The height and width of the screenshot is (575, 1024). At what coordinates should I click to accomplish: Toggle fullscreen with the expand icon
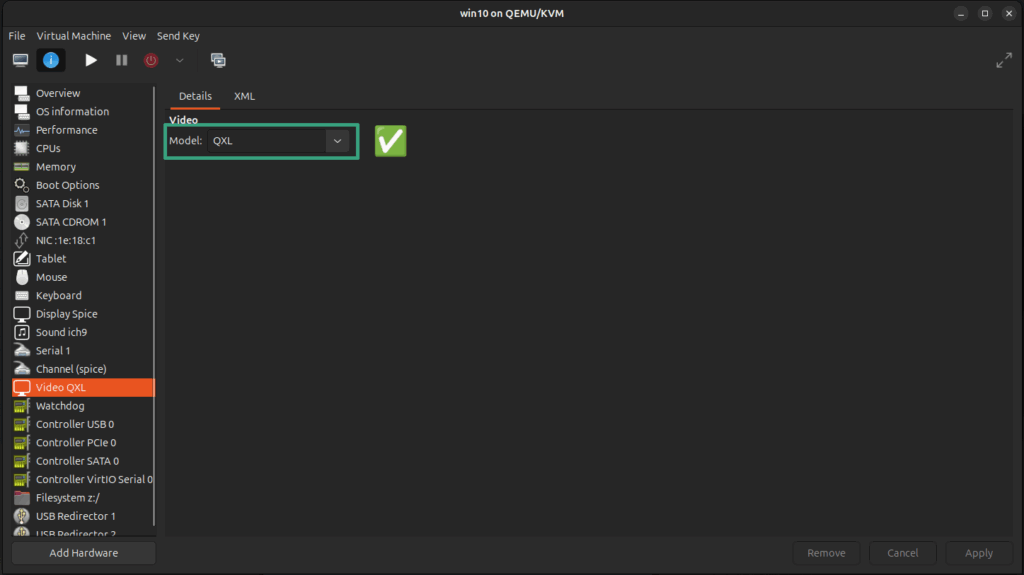coord(1004,60)
